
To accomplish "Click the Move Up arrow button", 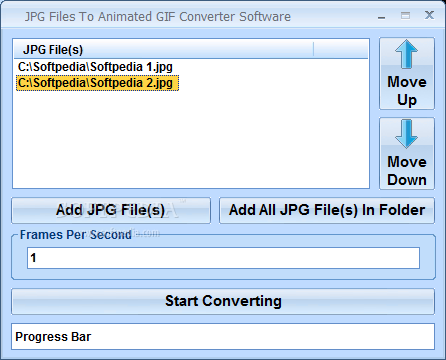I will click(407, 74).
